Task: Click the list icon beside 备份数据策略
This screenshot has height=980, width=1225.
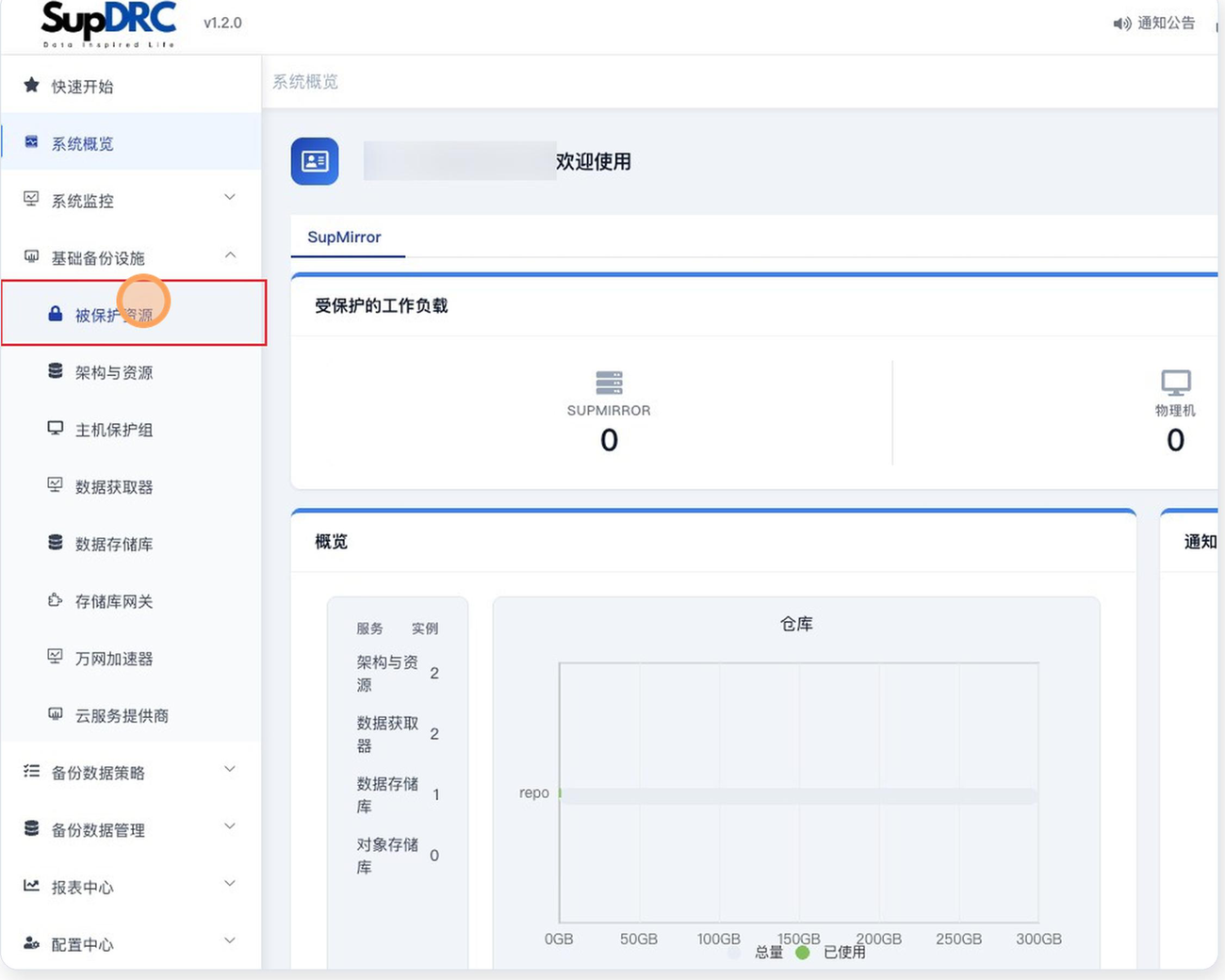Action: (31, 771)
